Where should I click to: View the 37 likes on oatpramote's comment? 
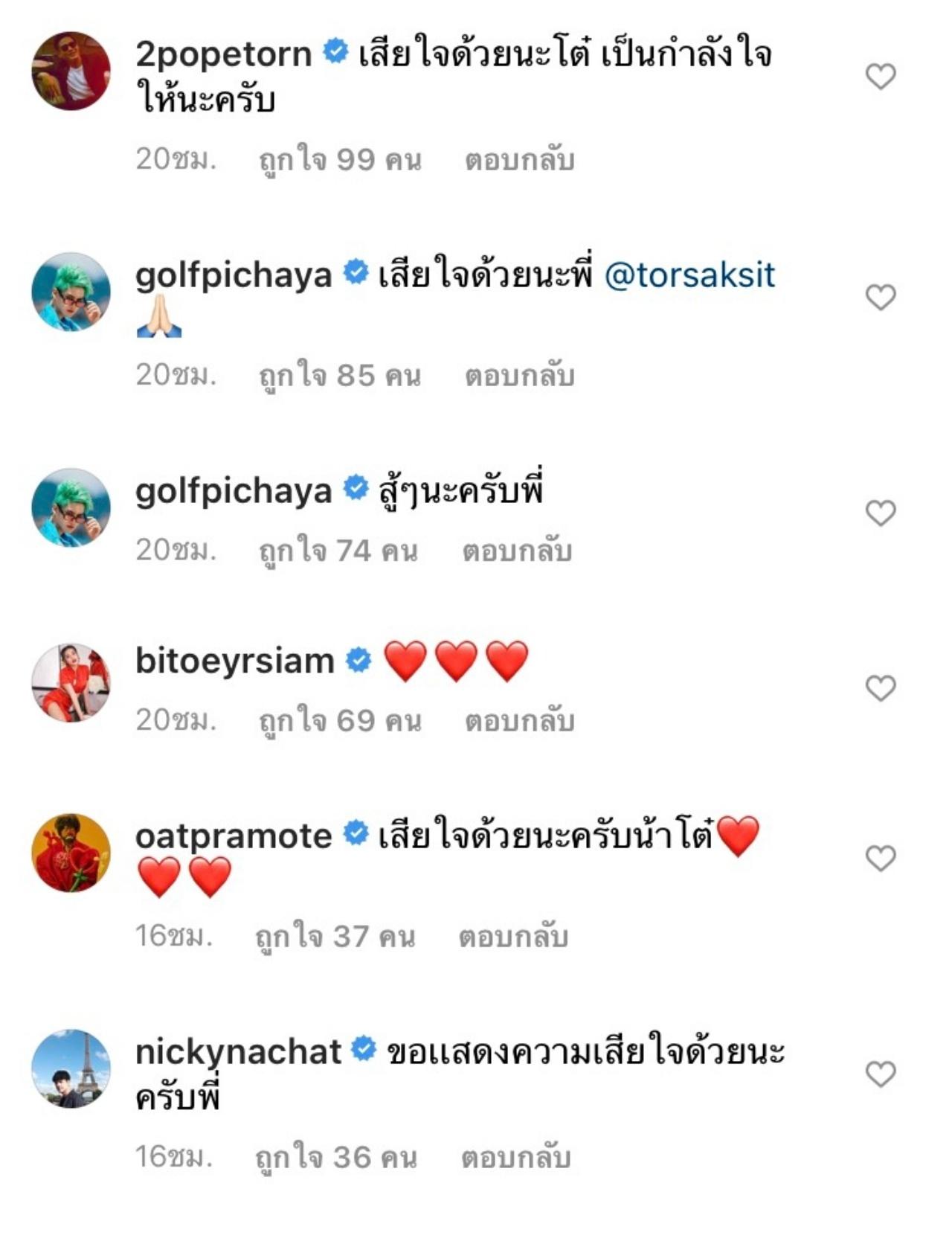(335, 936)
